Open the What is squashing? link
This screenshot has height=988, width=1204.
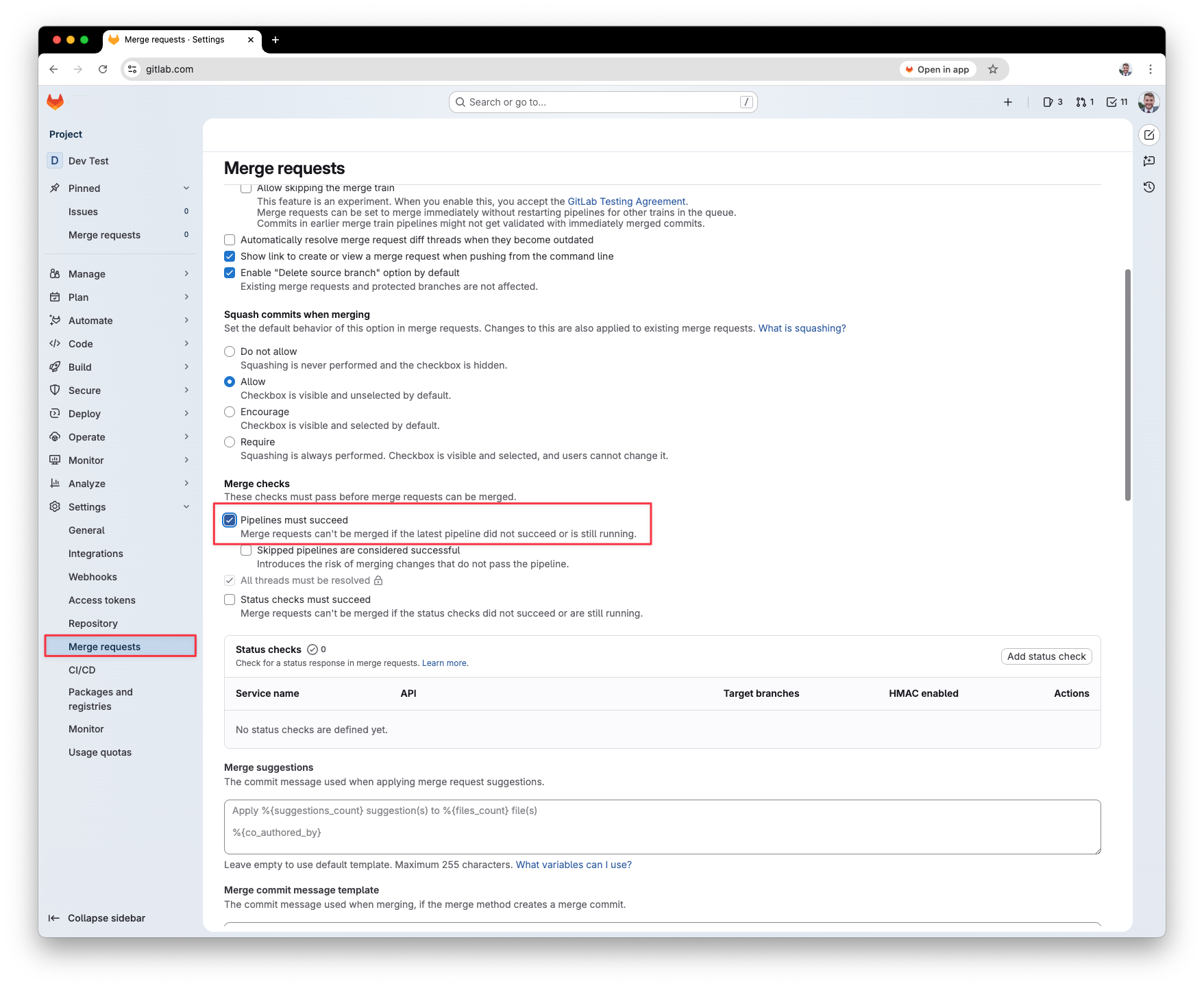point(802,328)
